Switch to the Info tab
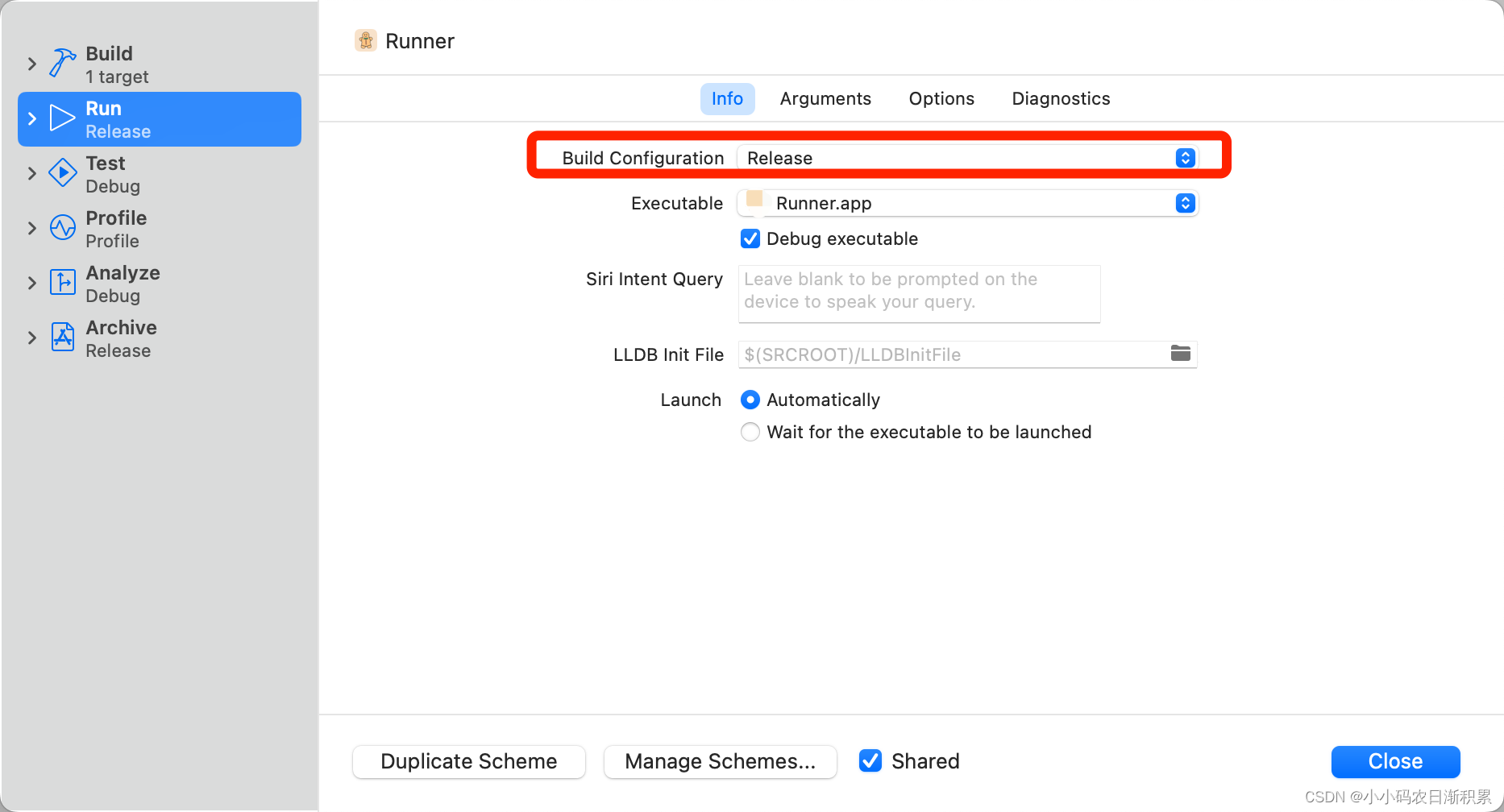 (727, 98)
